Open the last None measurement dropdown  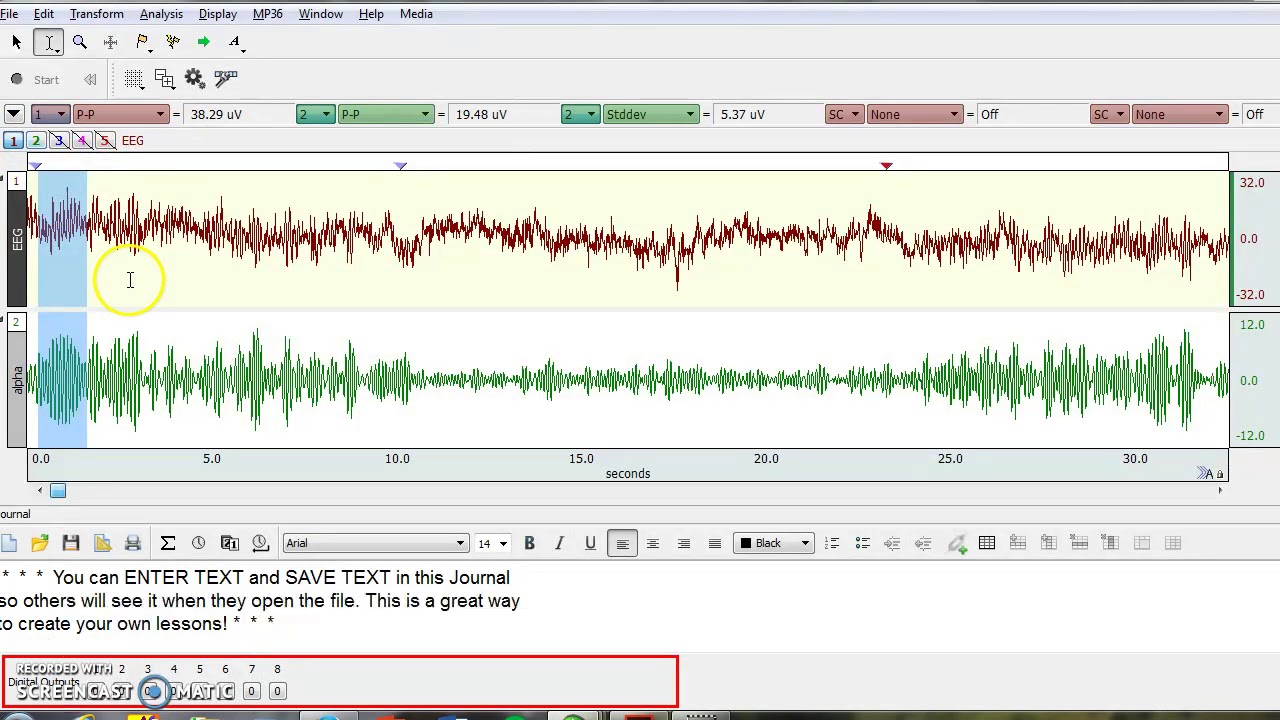(x=1180, y=115)
